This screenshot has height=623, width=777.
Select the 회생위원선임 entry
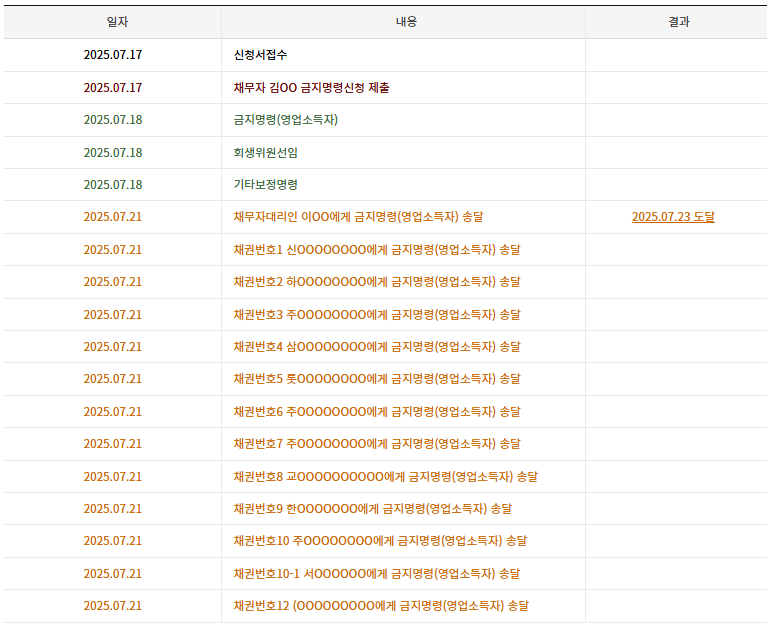266,153
